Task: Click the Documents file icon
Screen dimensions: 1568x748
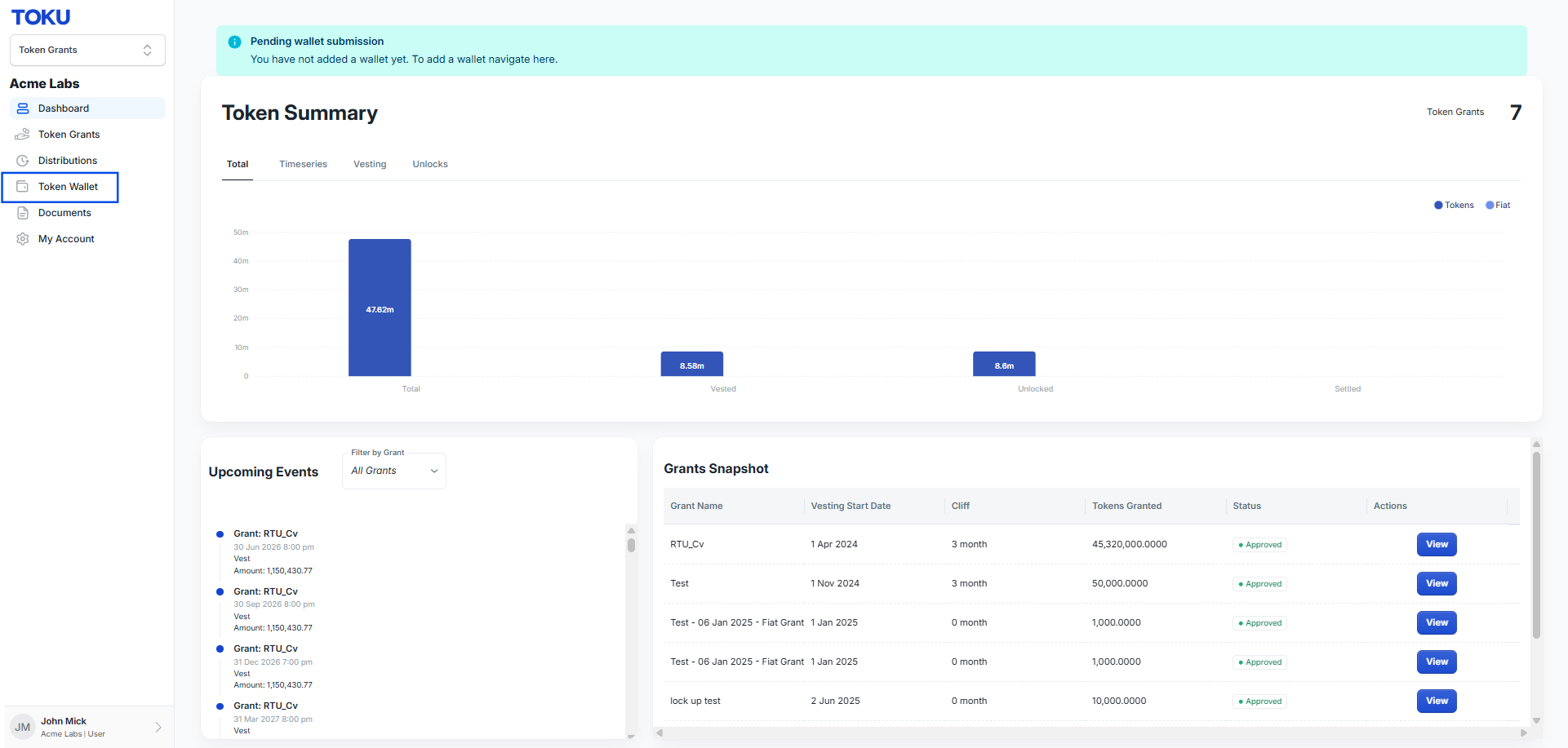Action: click(23, 213)
